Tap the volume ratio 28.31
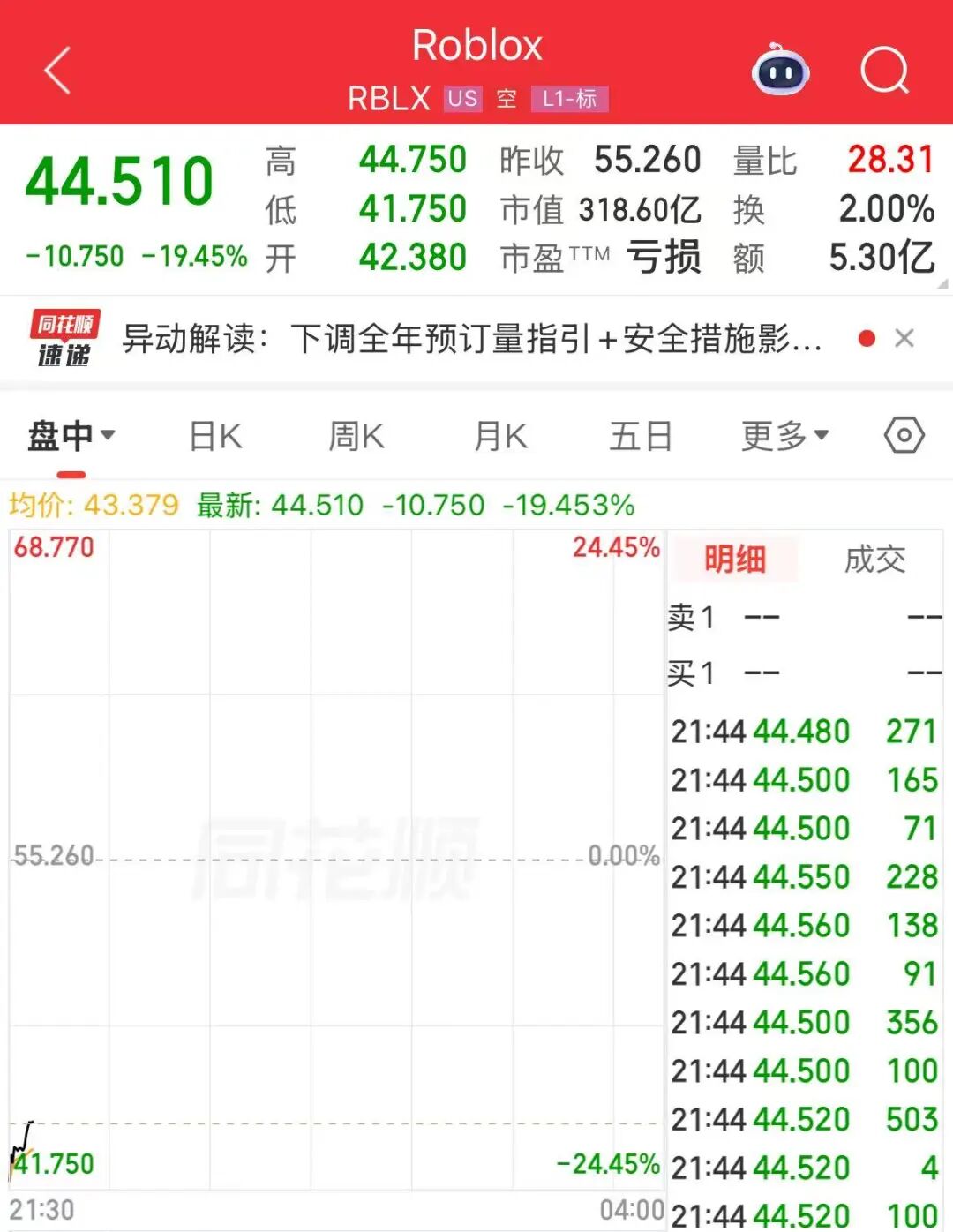 890,160
